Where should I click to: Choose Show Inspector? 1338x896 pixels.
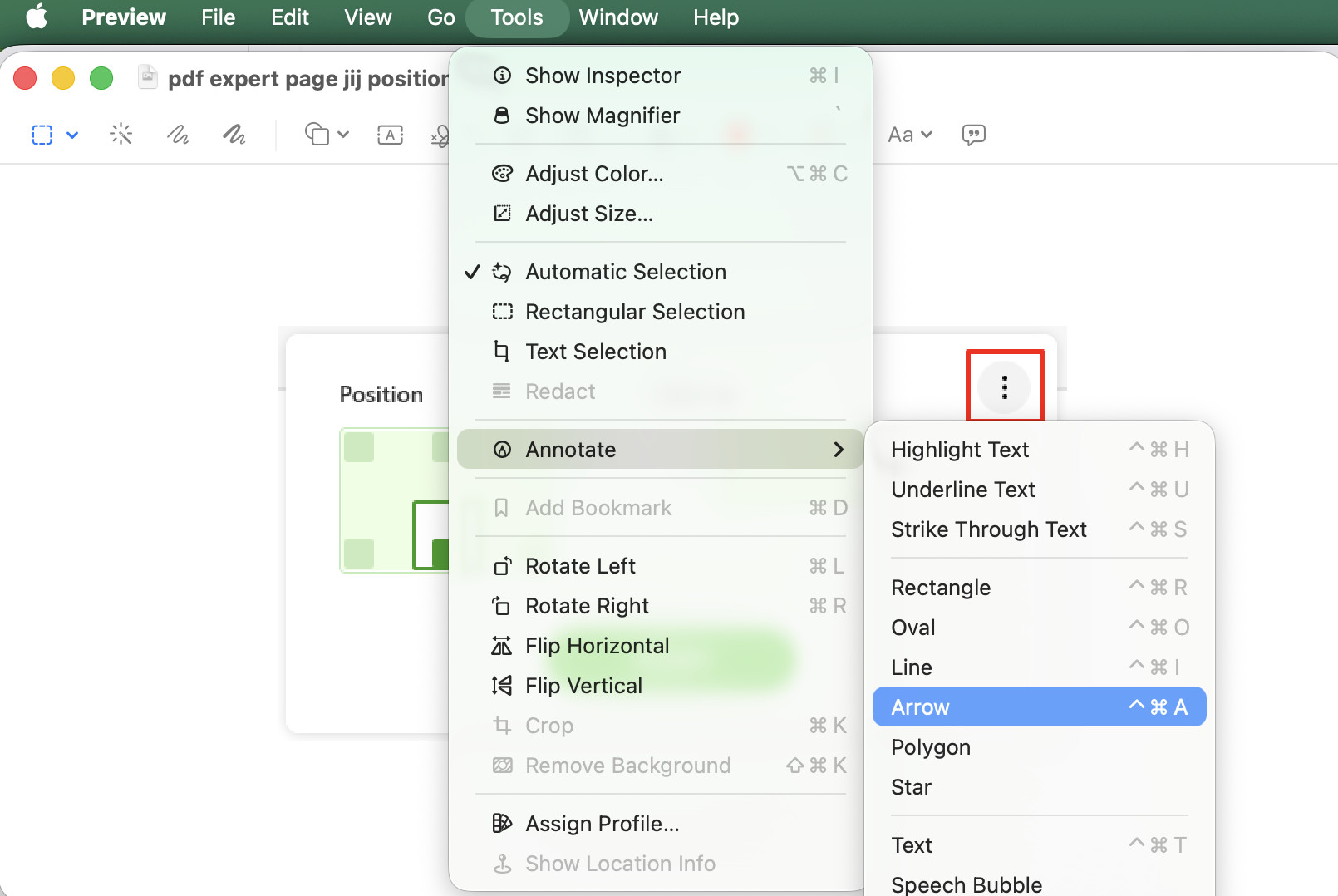pos(661,76)
